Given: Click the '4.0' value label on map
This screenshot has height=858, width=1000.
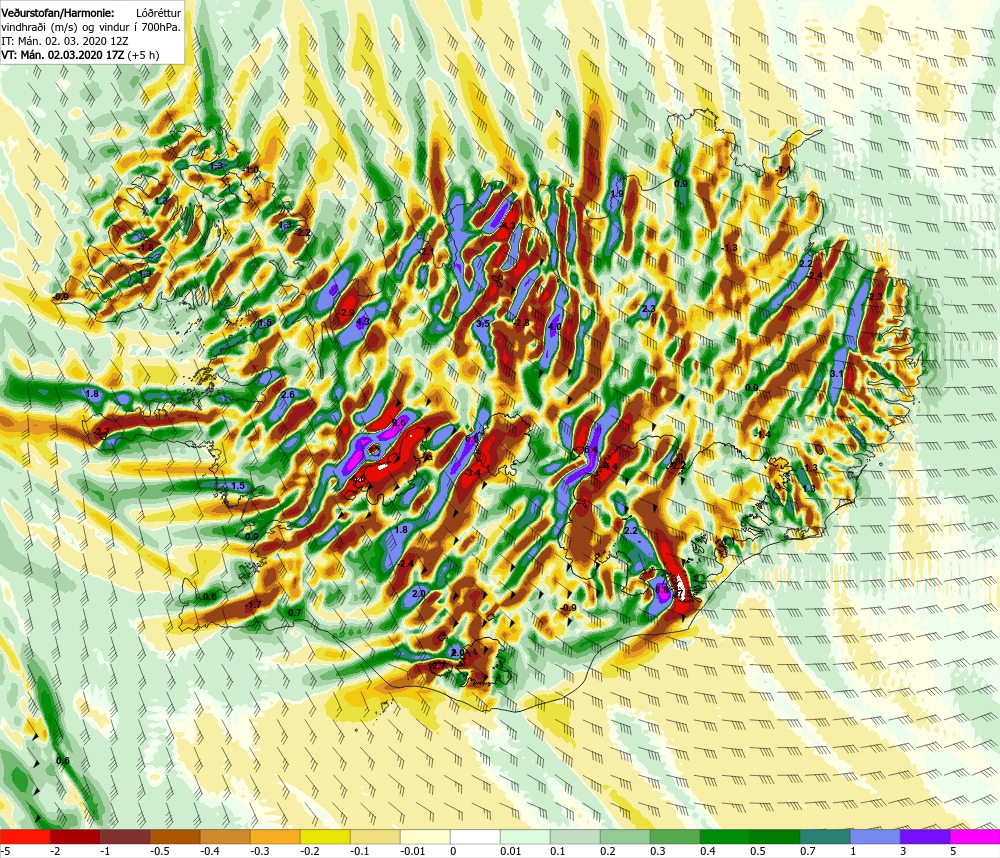Looking at the screenshot, I should [x=555, y=327].
